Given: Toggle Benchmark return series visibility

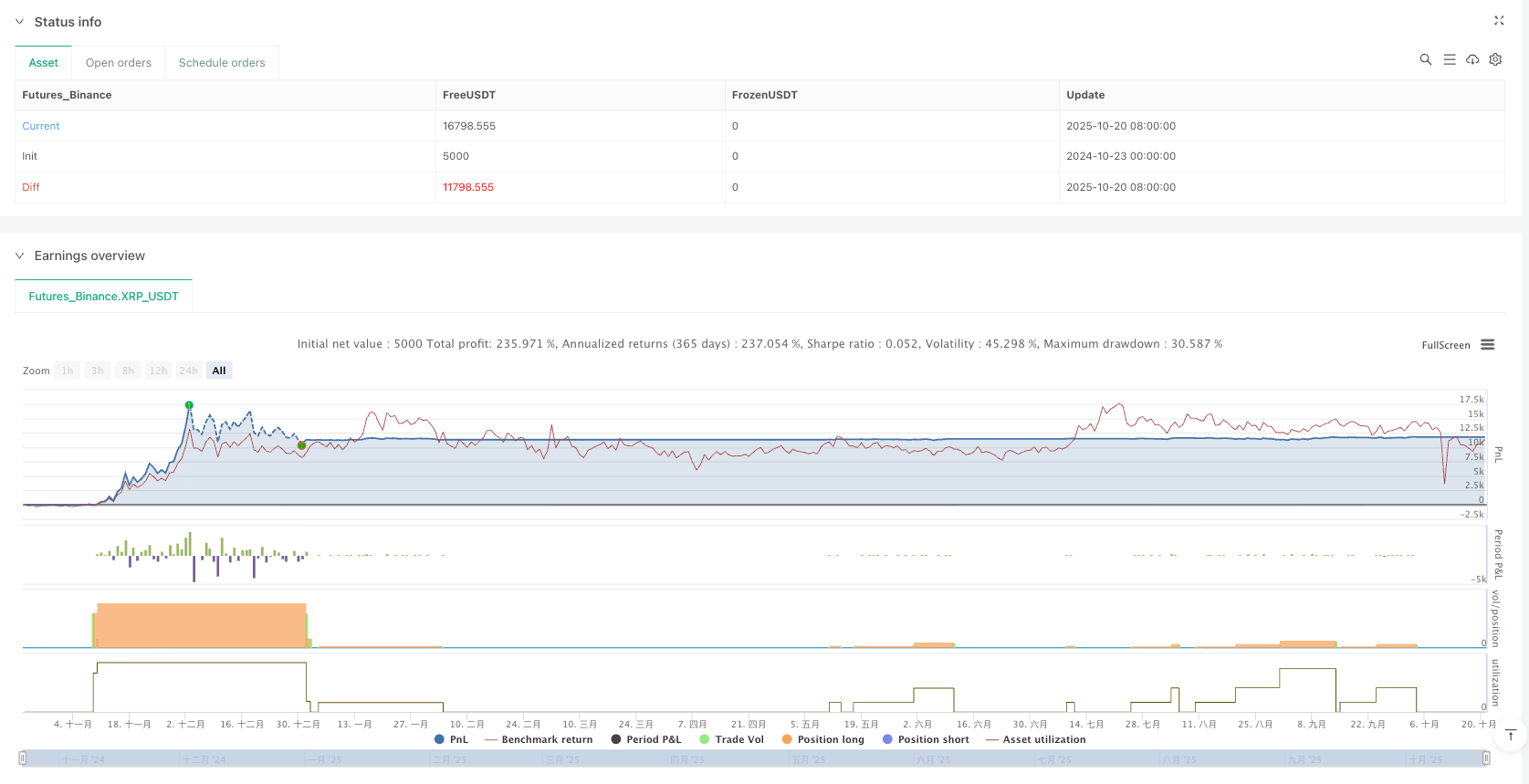Looking at the screenshot, I should (539, 739).
